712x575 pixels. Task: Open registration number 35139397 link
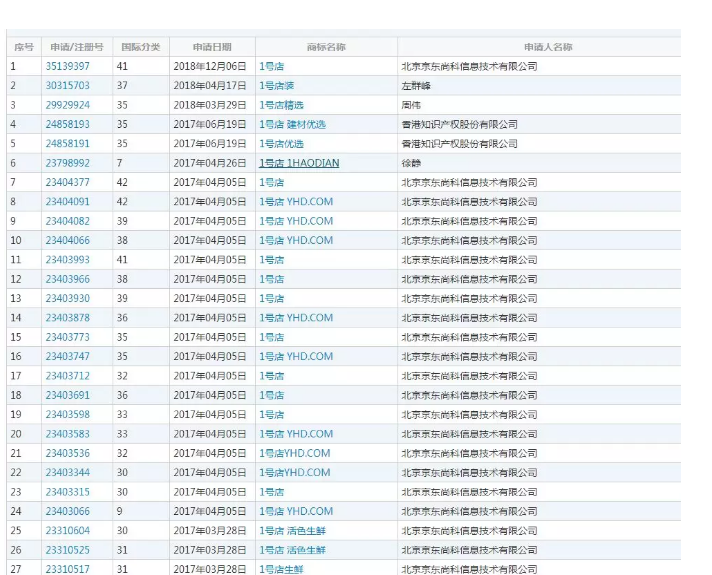[x=67, y=66]
